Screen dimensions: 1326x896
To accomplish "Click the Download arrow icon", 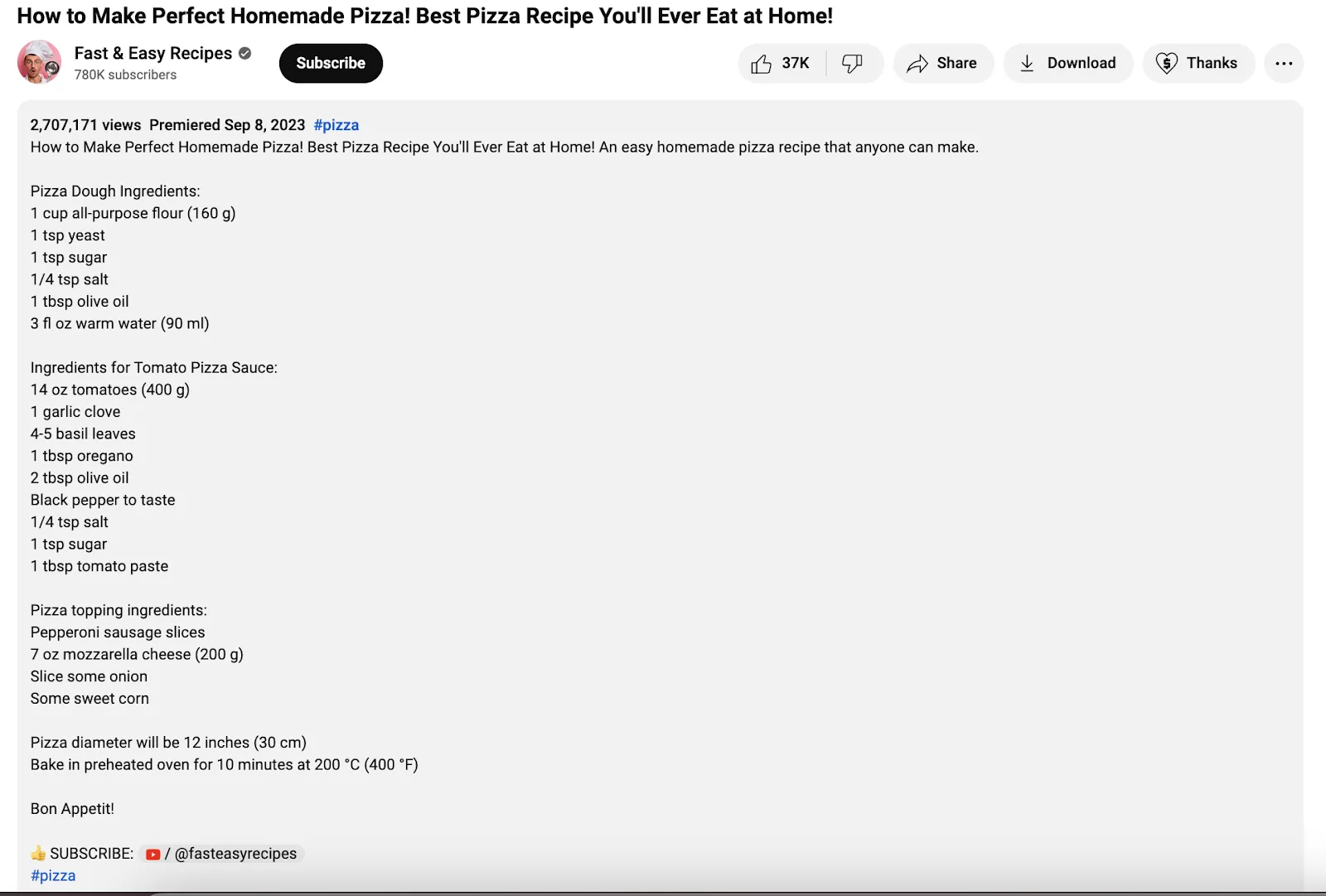I will (1027, 64).
